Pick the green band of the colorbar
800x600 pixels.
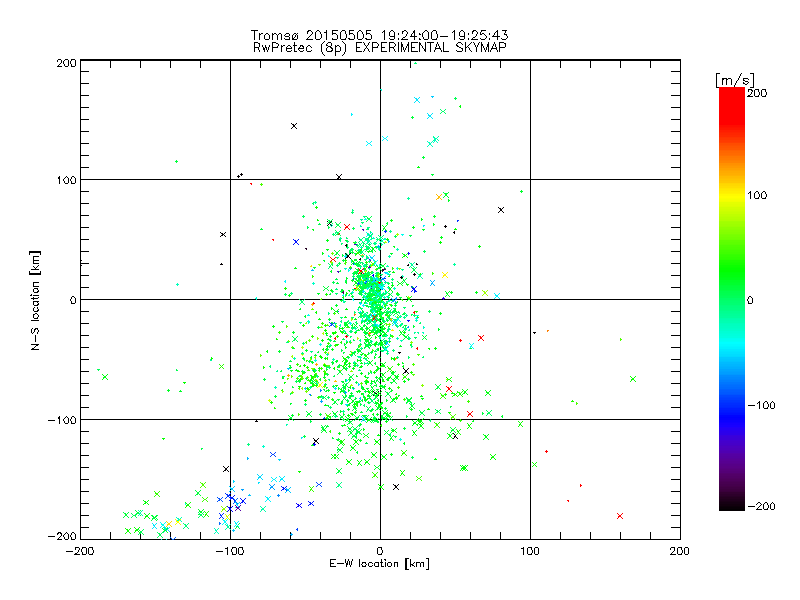pos(732,270)
